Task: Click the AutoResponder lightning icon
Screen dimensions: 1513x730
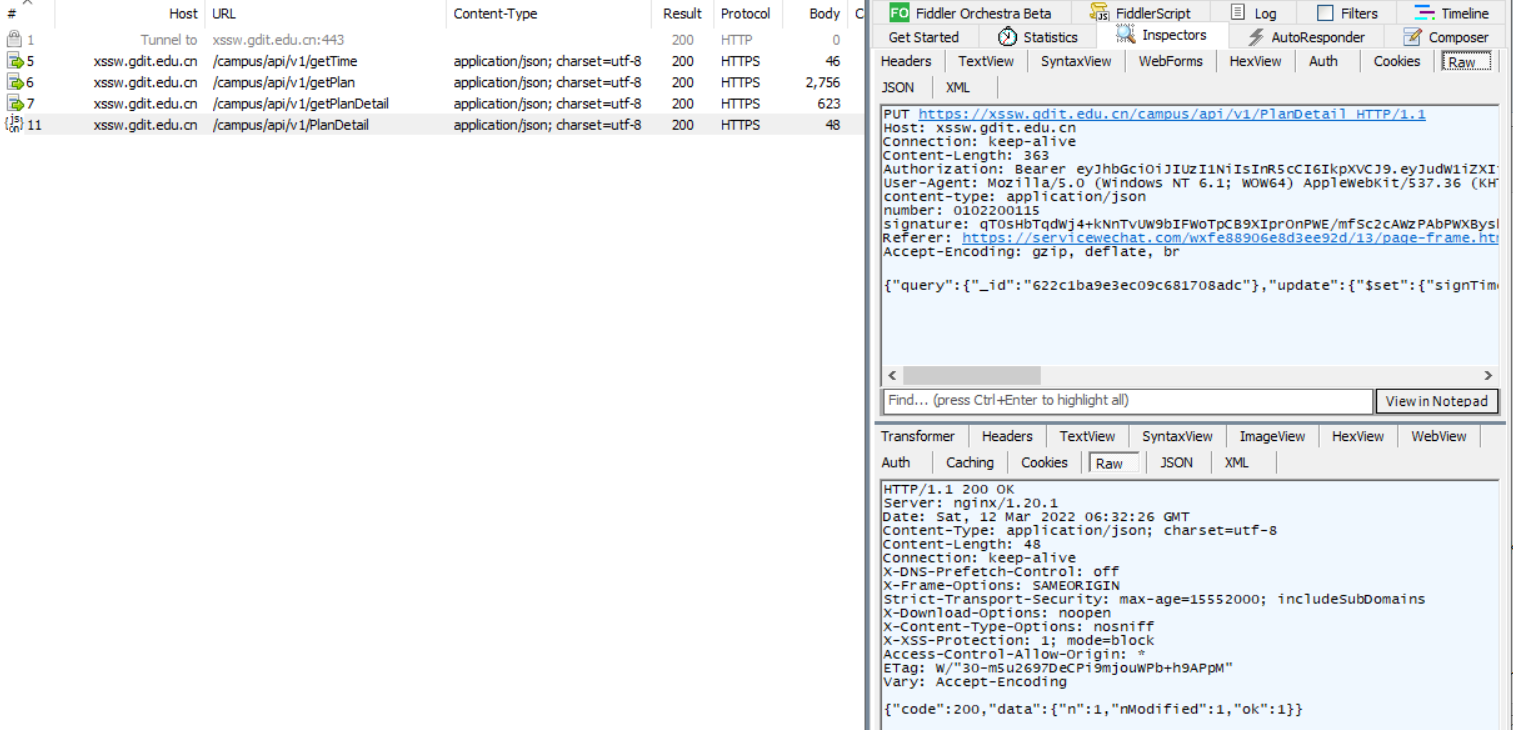Action: pos(1255,37)
